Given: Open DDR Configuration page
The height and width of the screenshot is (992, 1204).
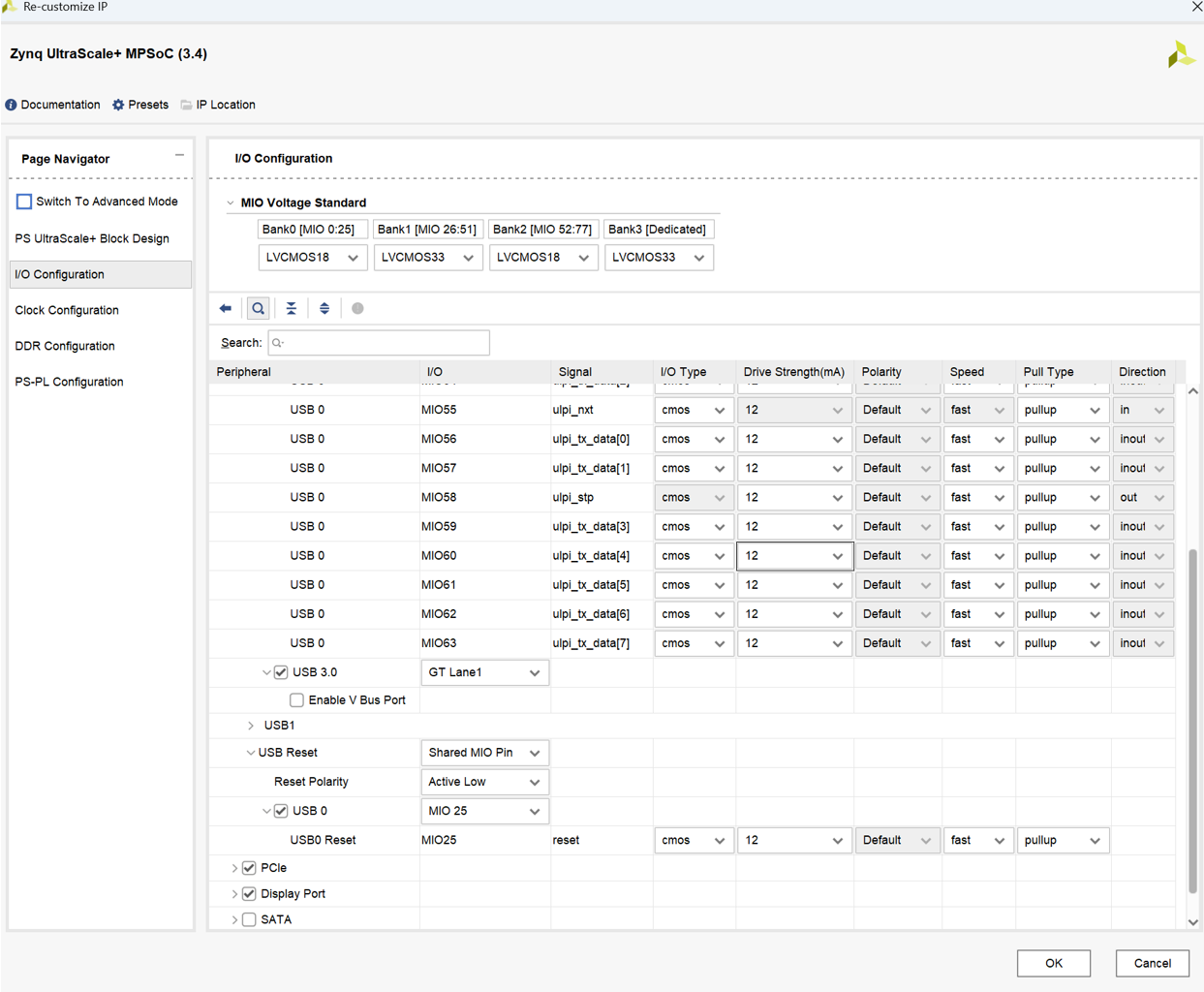Looking at the screenshot, I should tap(65, 346).
